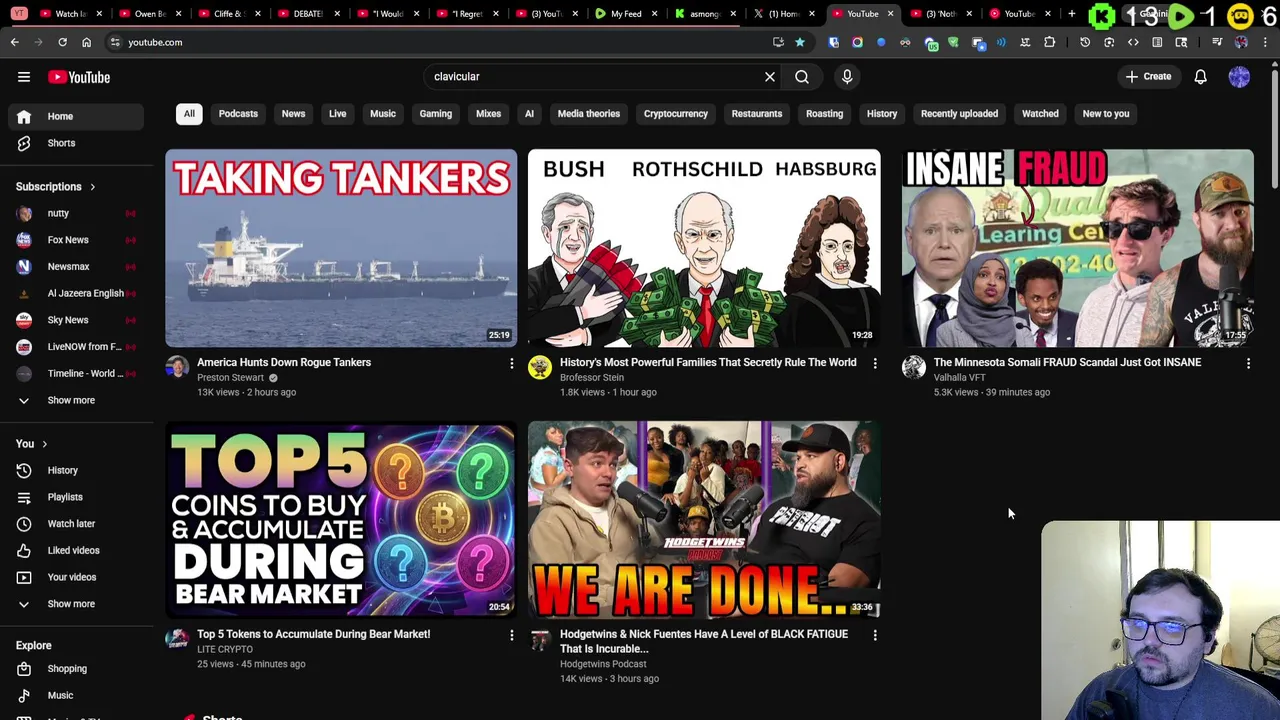Open Shorts in the sidebar

(x=76, y=143)
